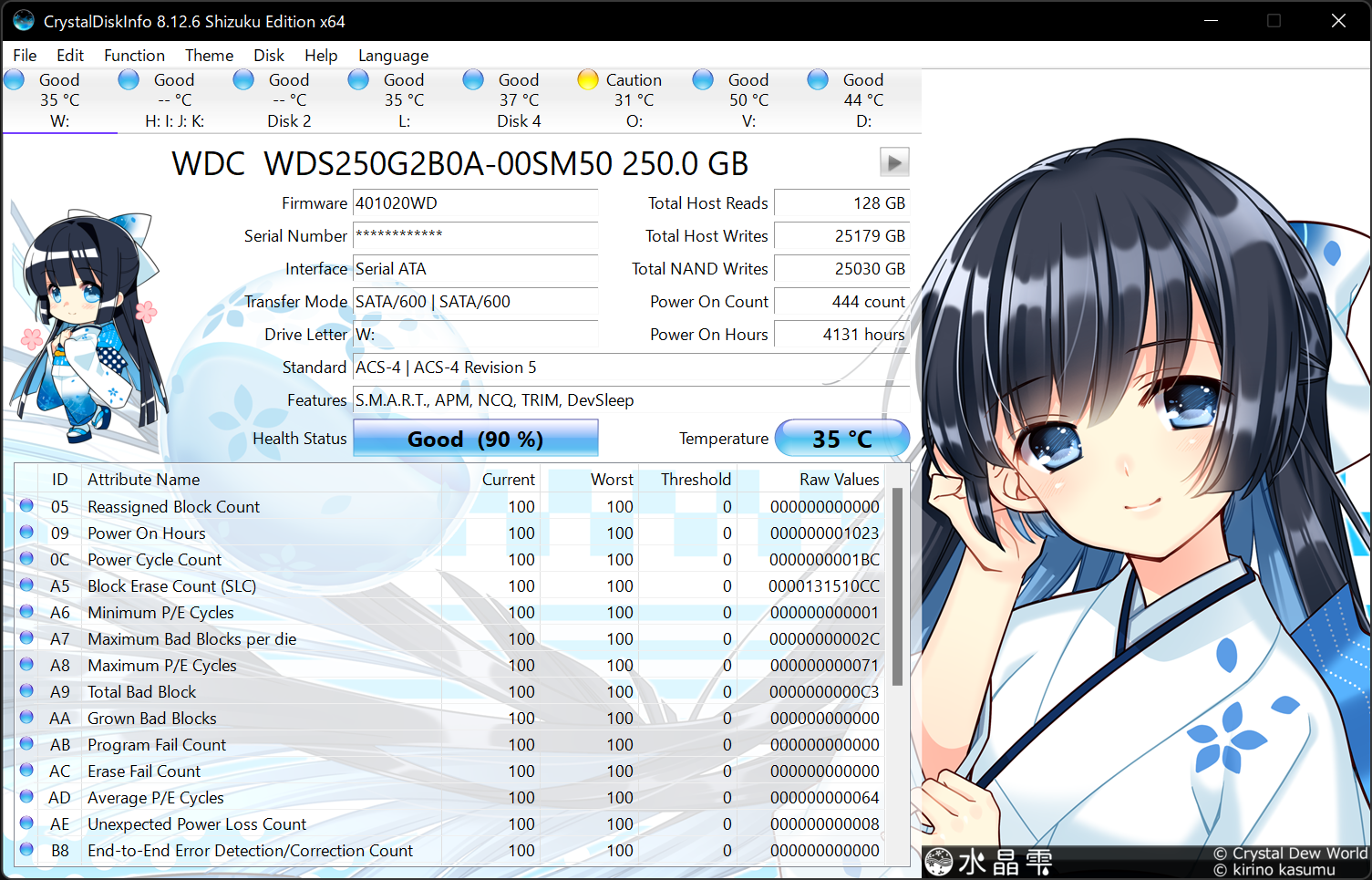The width and height of the screenshot is (1372, 880).
Task: Click the CrystalDiskInfo title bar app icon
Action: click(24, 21)
